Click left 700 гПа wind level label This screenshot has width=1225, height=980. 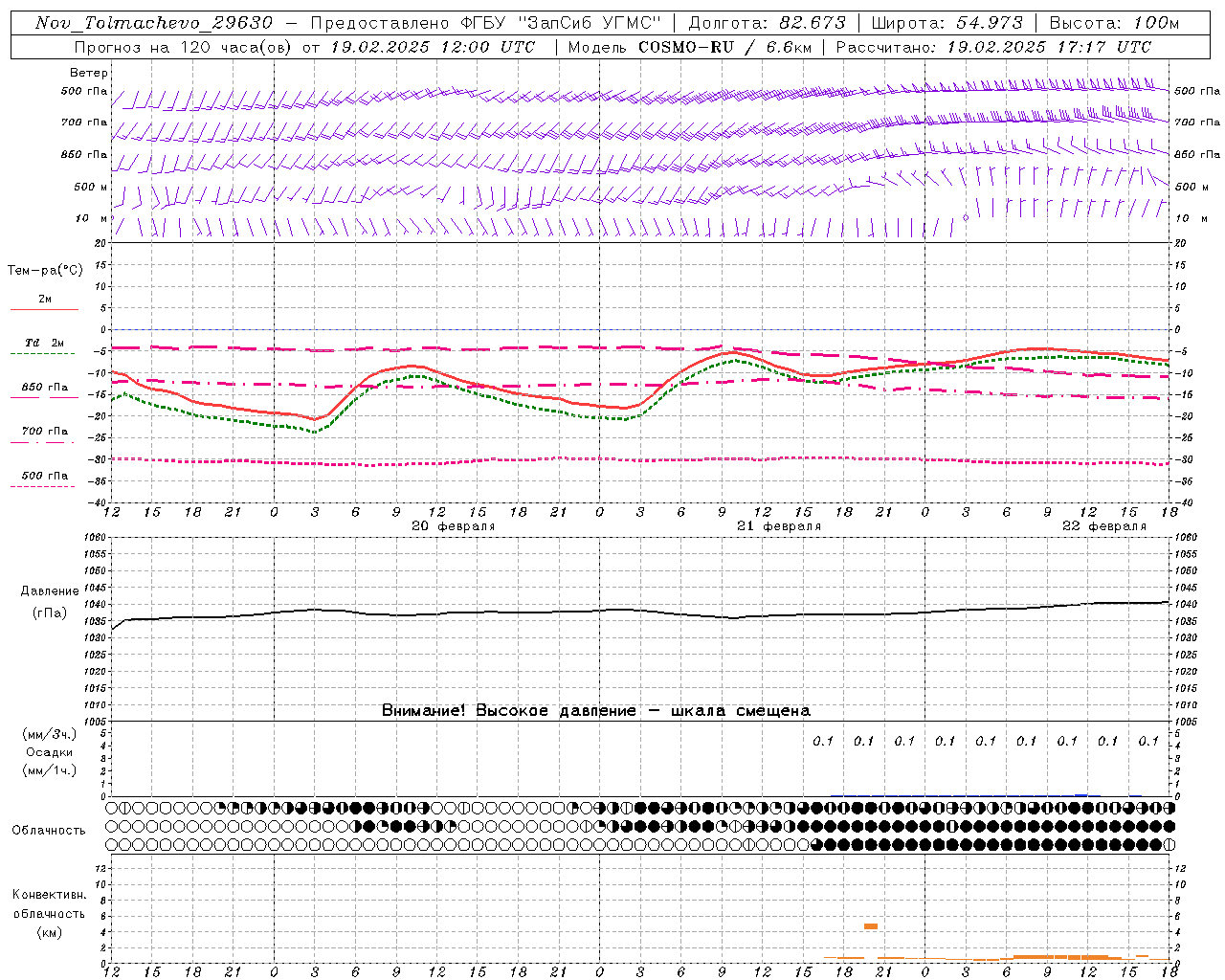[x=84, y=122]
